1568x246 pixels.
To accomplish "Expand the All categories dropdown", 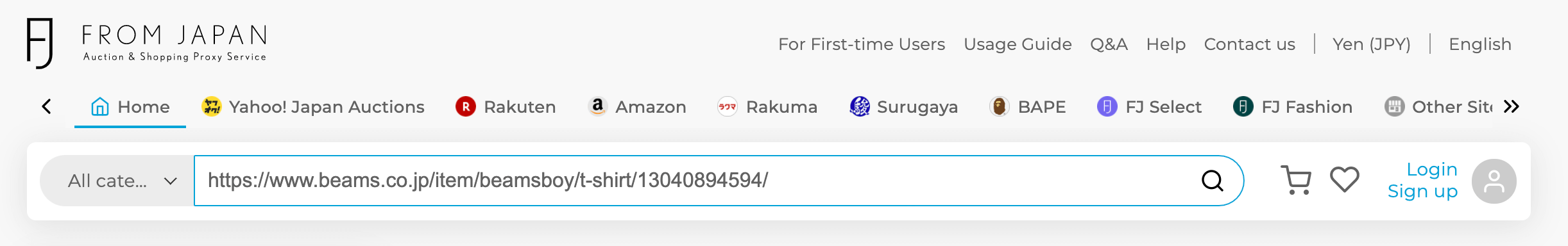I will [x=117, y=181].
